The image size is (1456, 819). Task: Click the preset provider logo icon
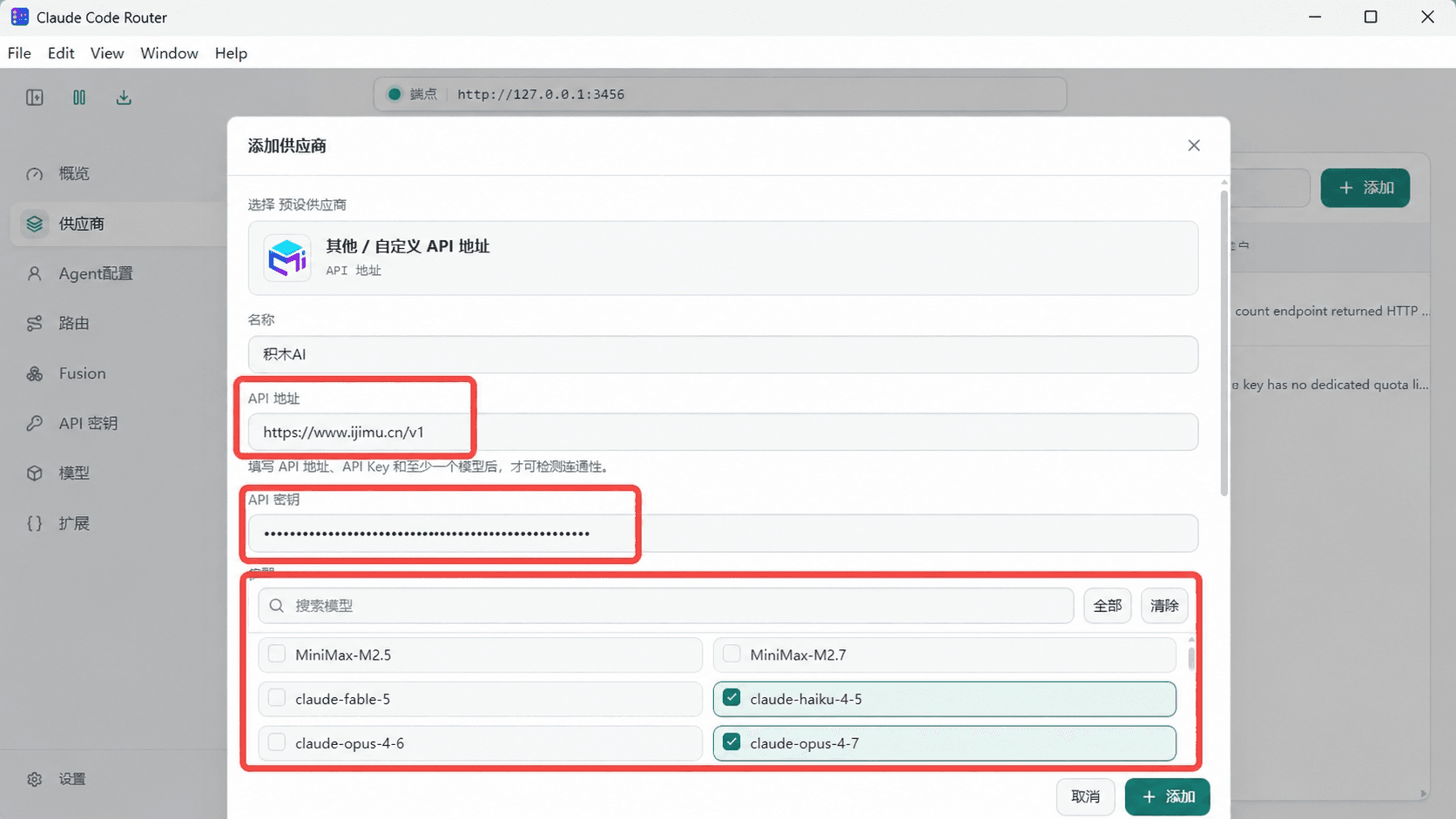pos(287,258)
